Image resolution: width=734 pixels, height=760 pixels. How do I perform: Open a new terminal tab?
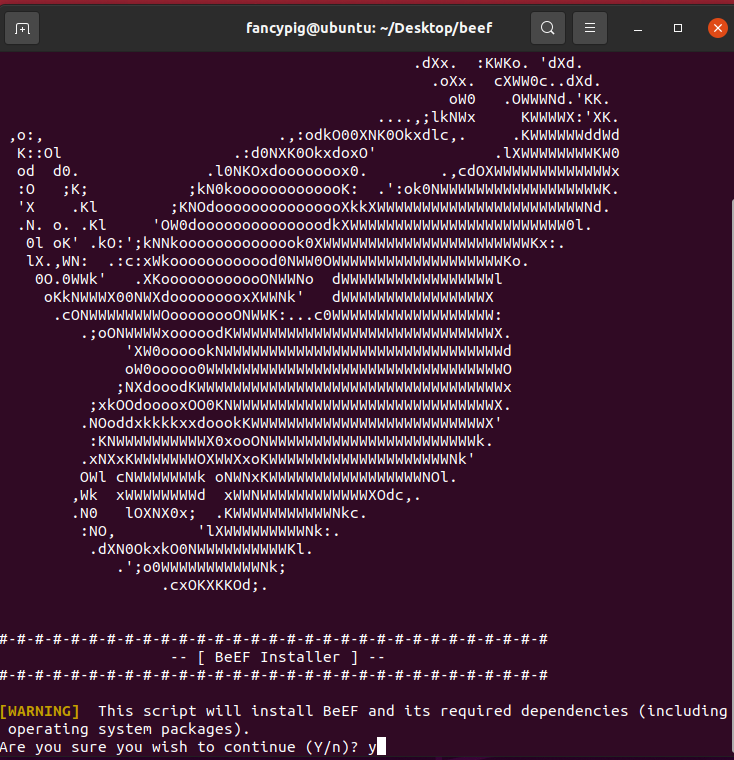click(22, 29)
